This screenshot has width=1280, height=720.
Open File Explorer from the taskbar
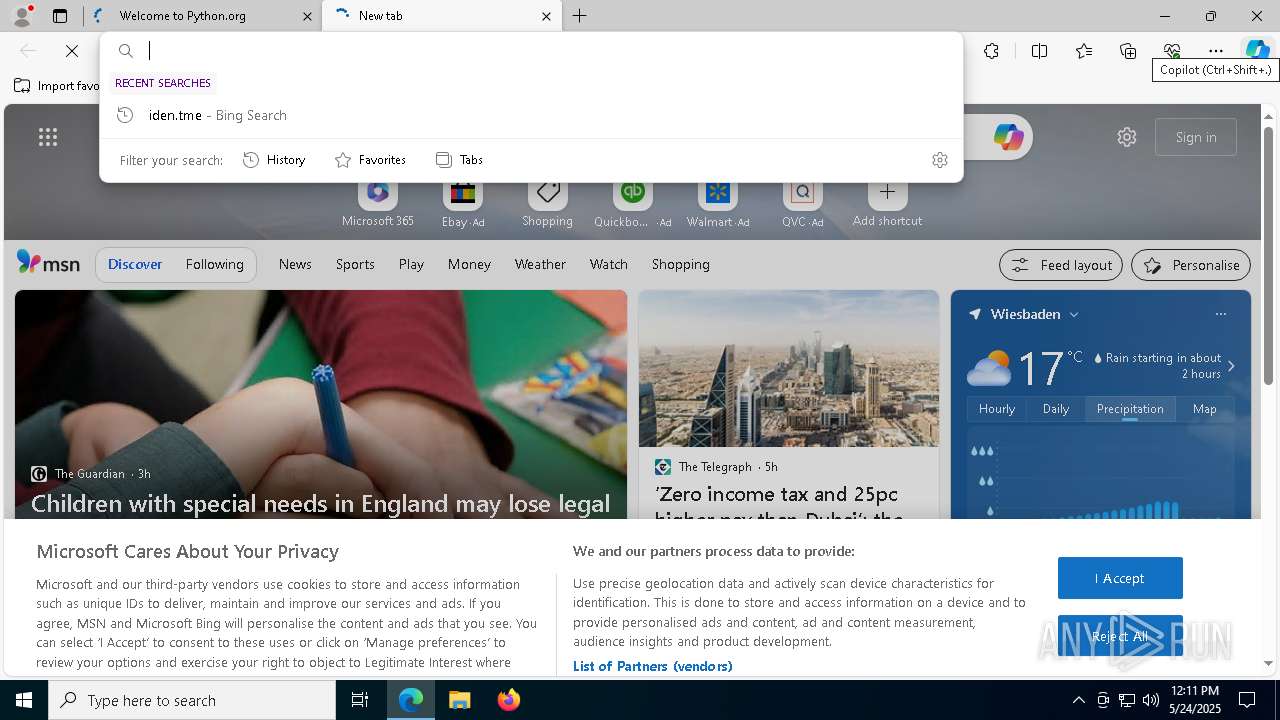click(460, 700)
